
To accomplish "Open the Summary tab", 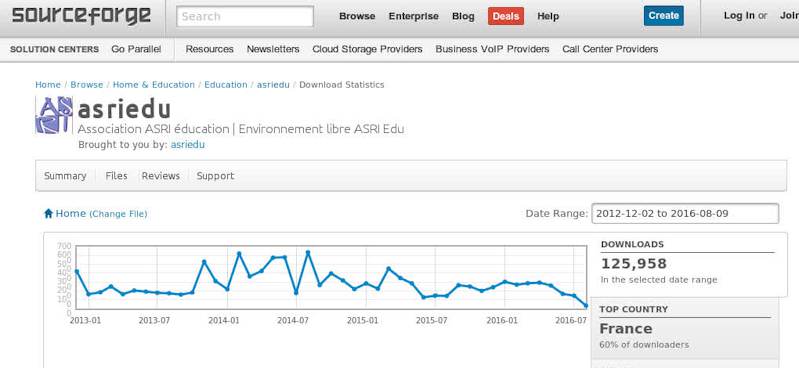I will (65, 176).
